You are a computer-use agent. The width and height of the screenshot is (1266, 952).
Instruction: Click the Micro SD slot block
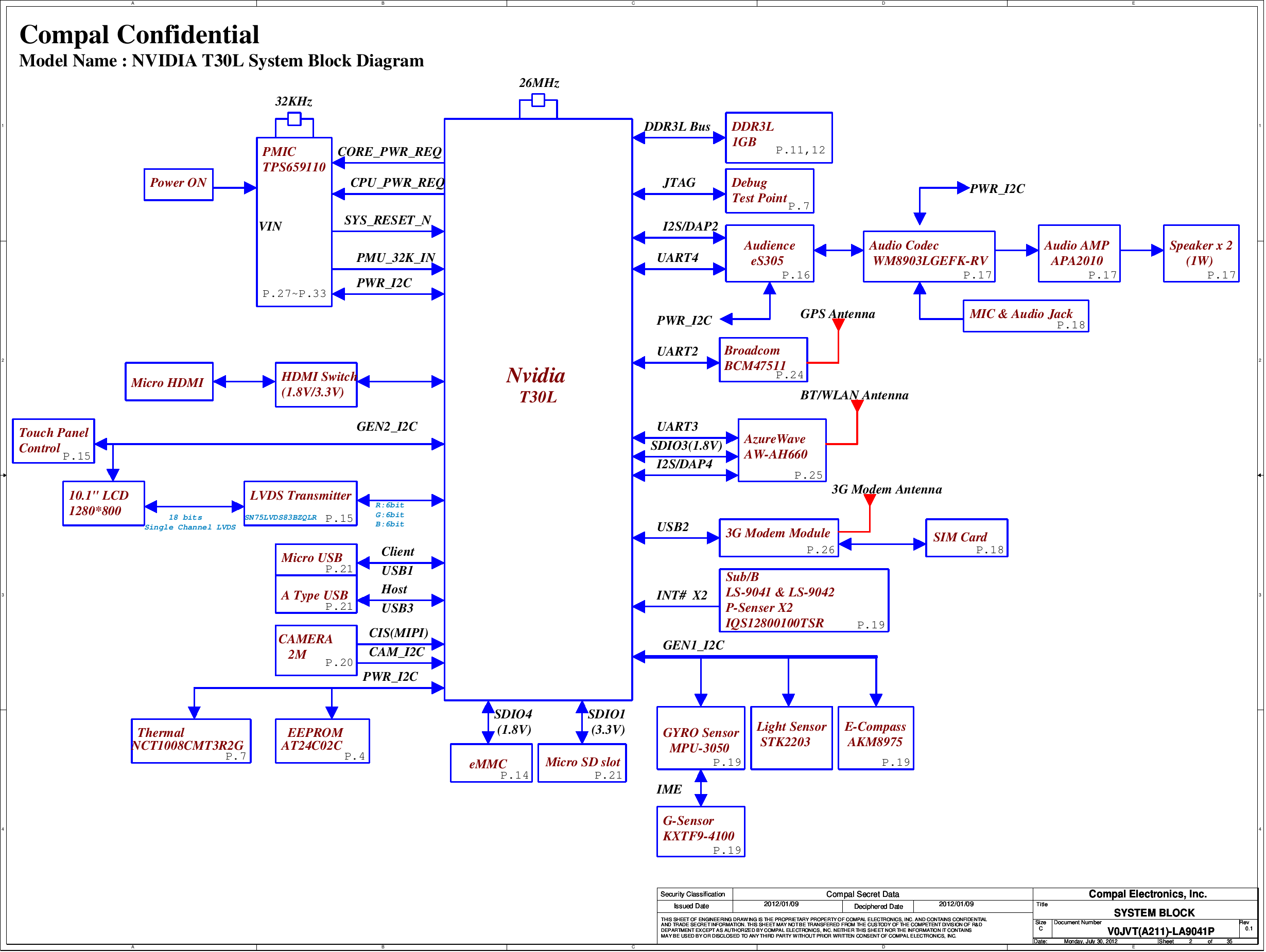[x=581, y=763]
